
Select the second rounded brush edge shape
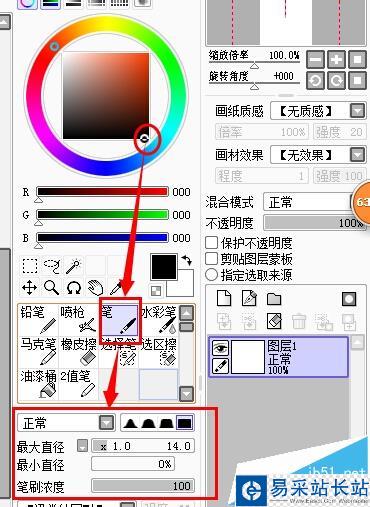148,423
